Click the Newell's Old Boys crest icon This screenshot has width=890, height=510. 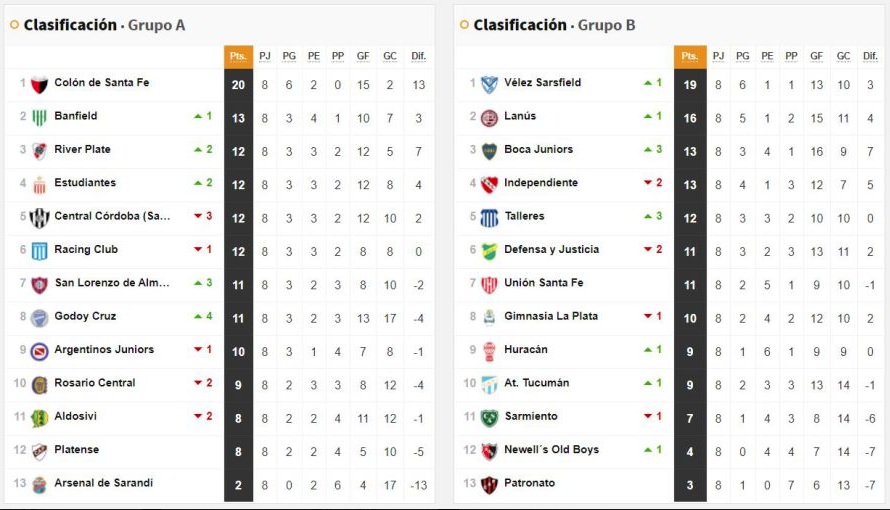(490, 451)
